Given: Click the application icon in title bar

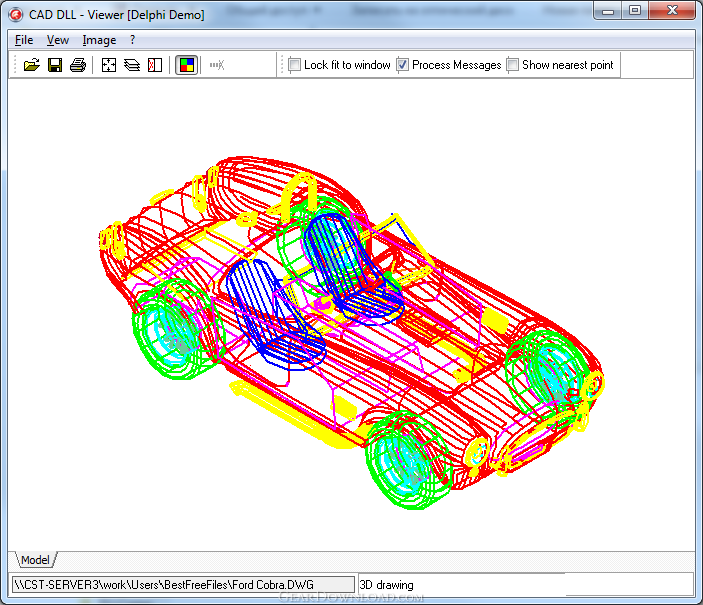Looking at the screenshot, I should [16, 15].
